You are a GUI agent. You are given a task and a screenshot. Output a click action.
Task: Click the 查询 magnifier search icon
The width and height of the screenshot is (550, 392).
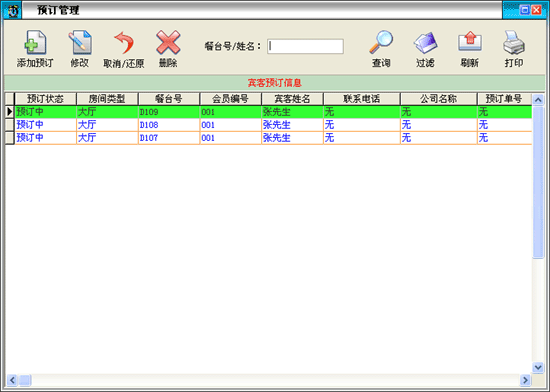[x=381, y=42]
